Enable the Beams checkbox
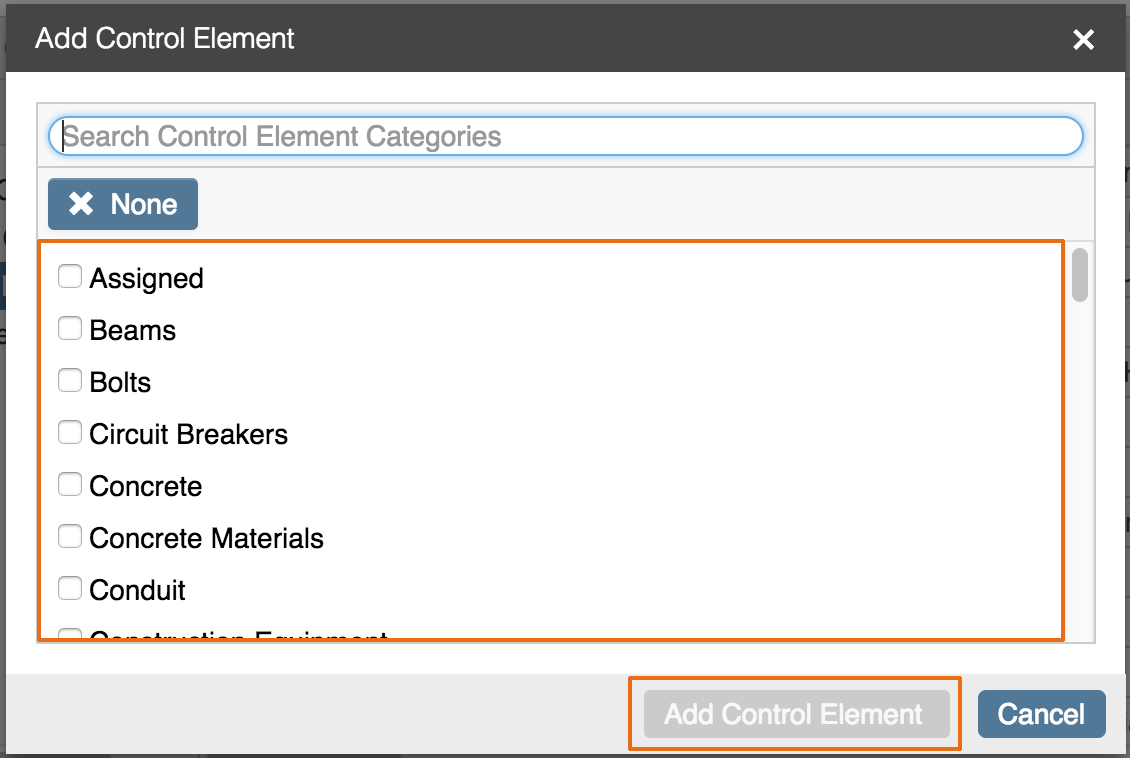The height and width of the screenshot is (758, 1130). point(70,328)
